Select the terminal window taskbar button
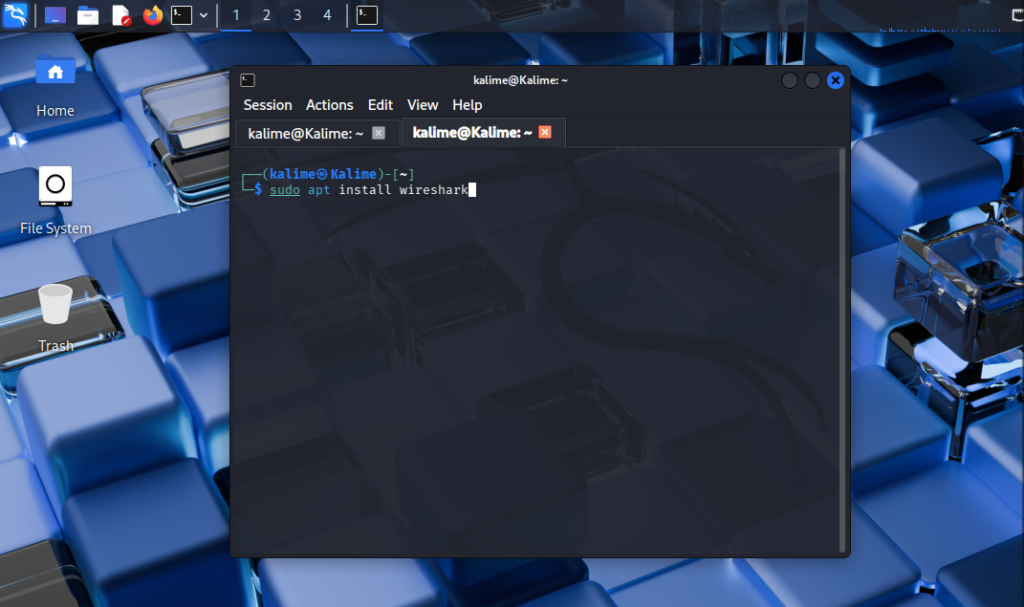 click(x=367, y=15)
